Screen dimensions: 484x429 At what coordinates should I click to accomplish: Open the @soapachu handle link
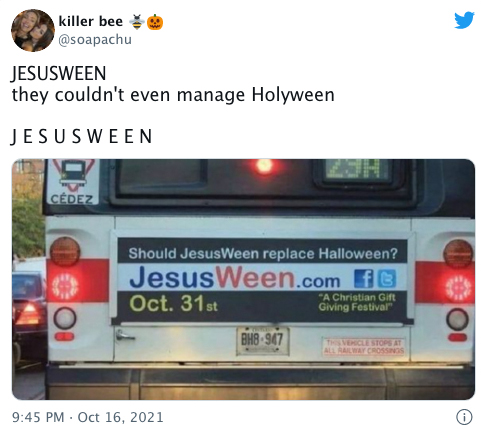click(95, 39)
